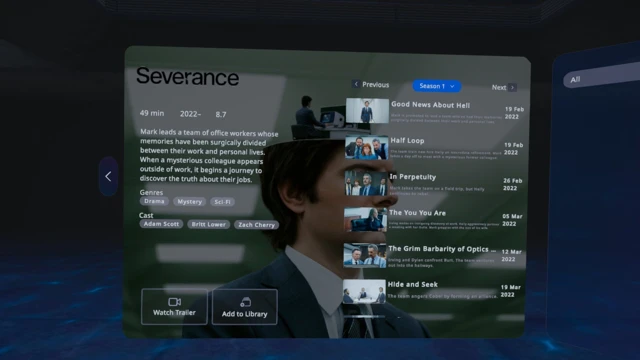Open the Half Loop episode thumbnail
This screenshot has width=640, height=360.
pyautogui.click(x=367, y=147)
